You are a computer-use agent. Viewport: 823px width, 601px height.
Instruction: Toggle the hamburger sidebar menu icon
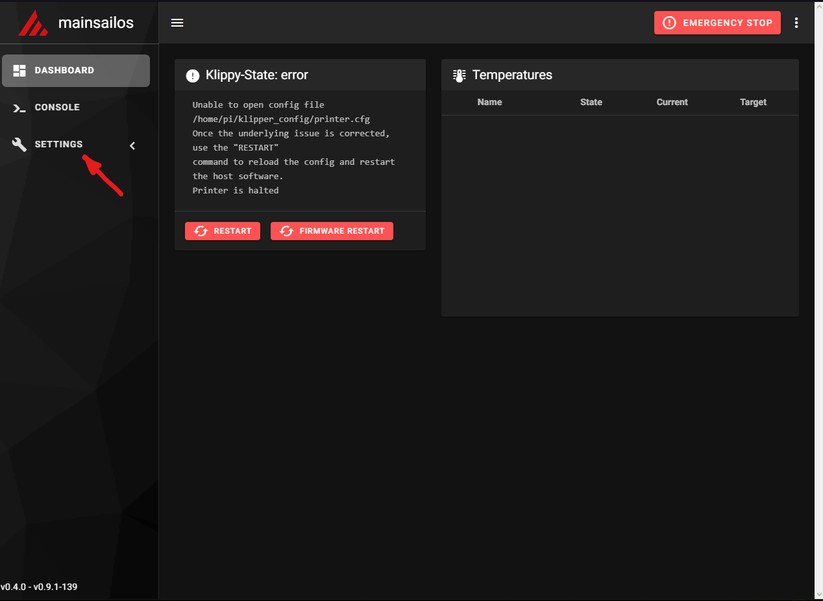177,23
